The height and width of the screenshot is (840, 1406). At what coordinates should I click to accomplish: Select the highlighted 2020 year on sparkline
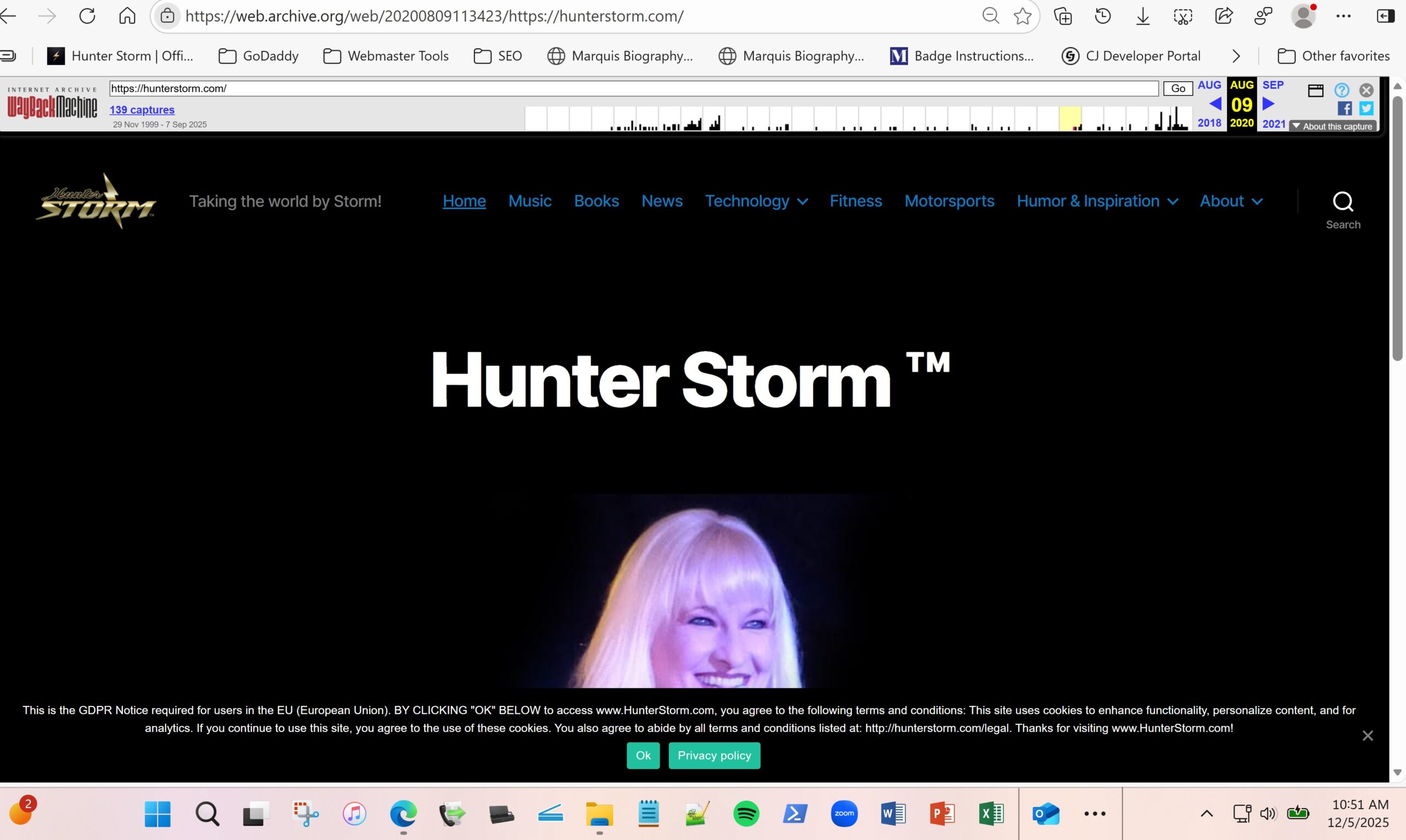[1070, 118]
